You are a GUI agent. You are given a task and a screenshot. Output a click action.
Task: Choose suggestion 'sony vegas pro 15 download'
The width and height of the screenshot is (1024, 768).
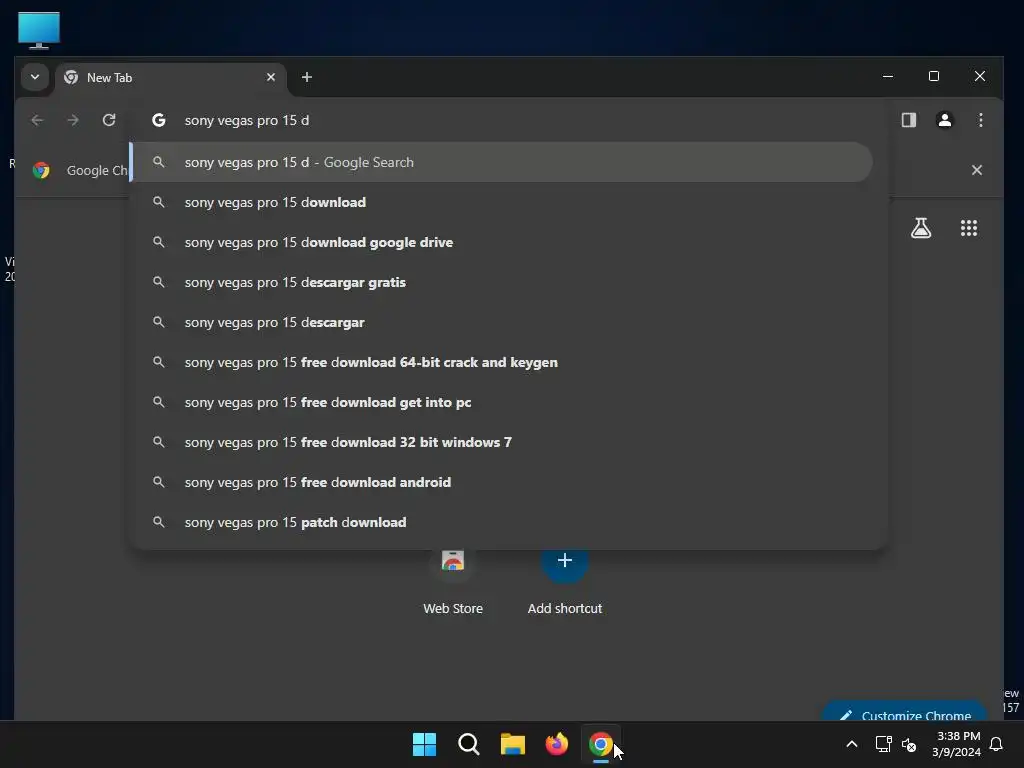click(x=502, y=202)
